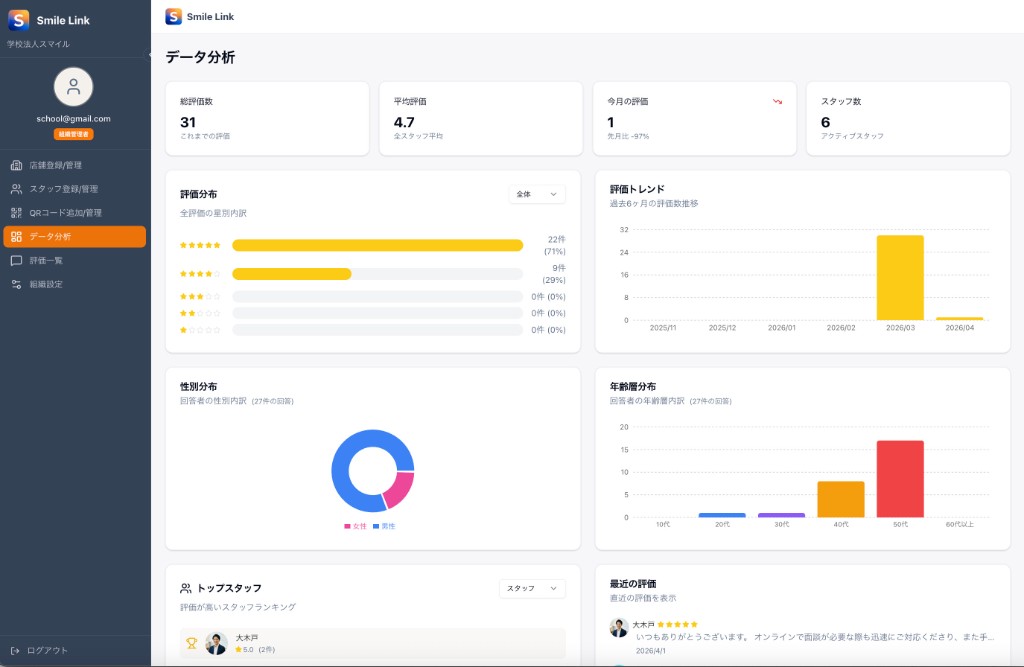Click the 2026/03 bar in trend chart
1024x667 pixels.
click(900, 277)
